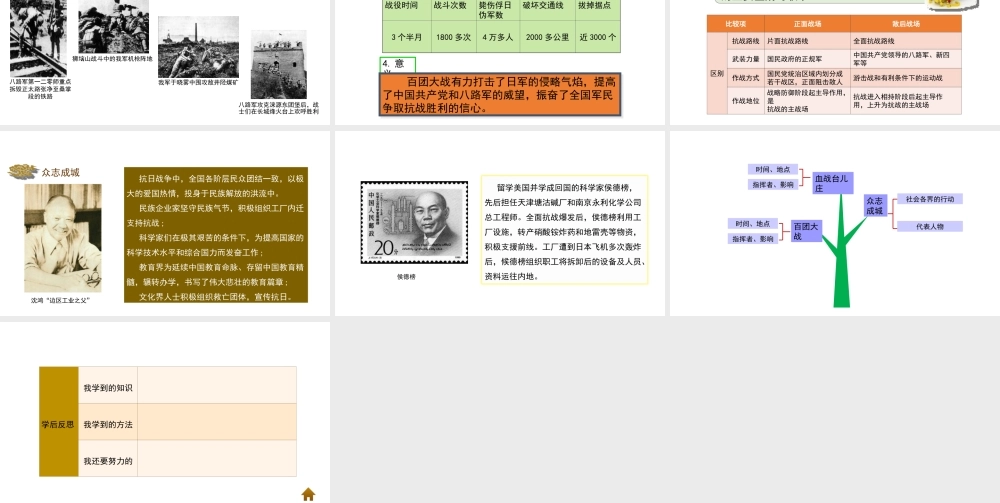Click the 比较项 header in comparison table
The height and width of the screenshot is (503, 1000).
pos(735,24)
